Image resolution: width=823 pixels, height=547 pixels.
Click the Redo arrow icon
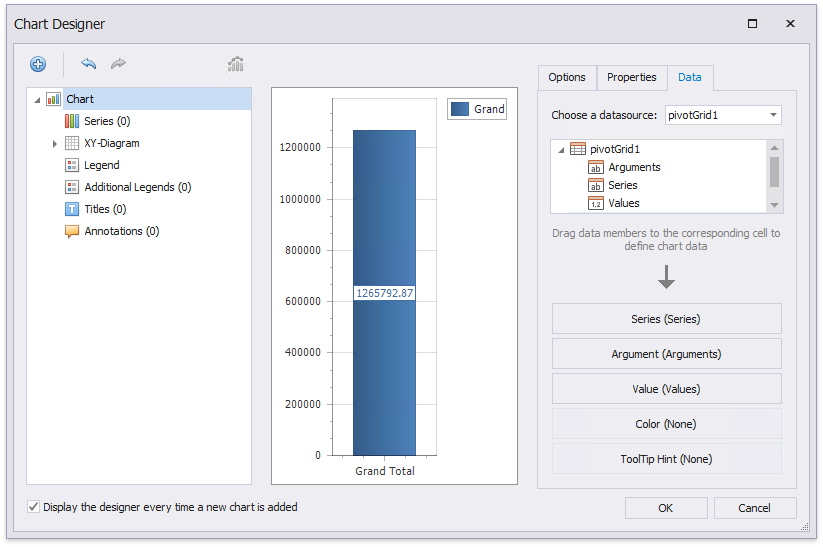click(119, 64)
